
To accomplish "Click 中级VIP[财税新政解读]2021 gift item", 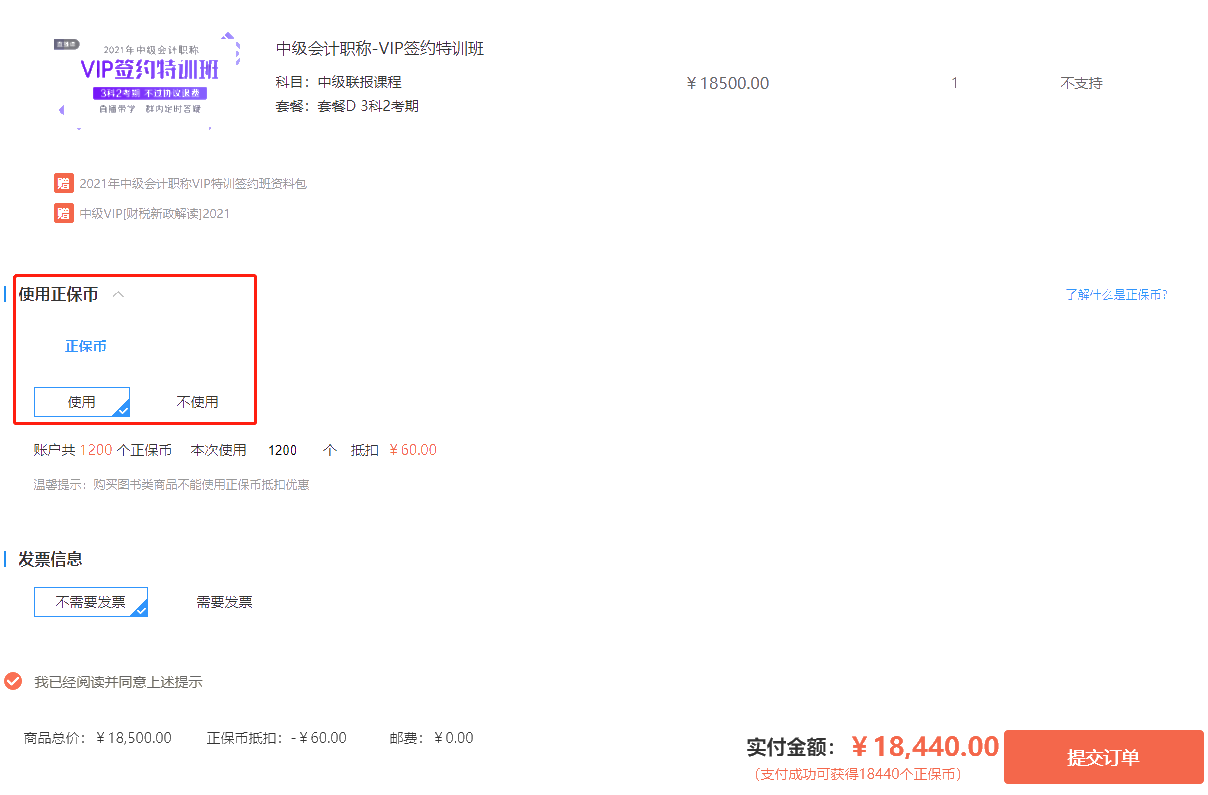I will [x=155, y=213].
